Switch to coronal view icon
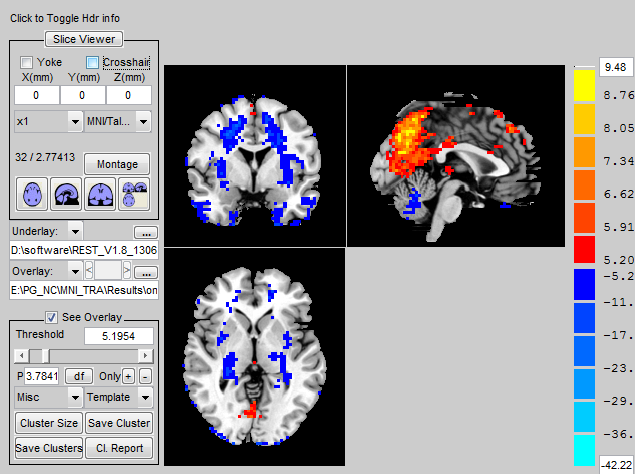Screen dimensions: 635x474 tap(100, 194)
